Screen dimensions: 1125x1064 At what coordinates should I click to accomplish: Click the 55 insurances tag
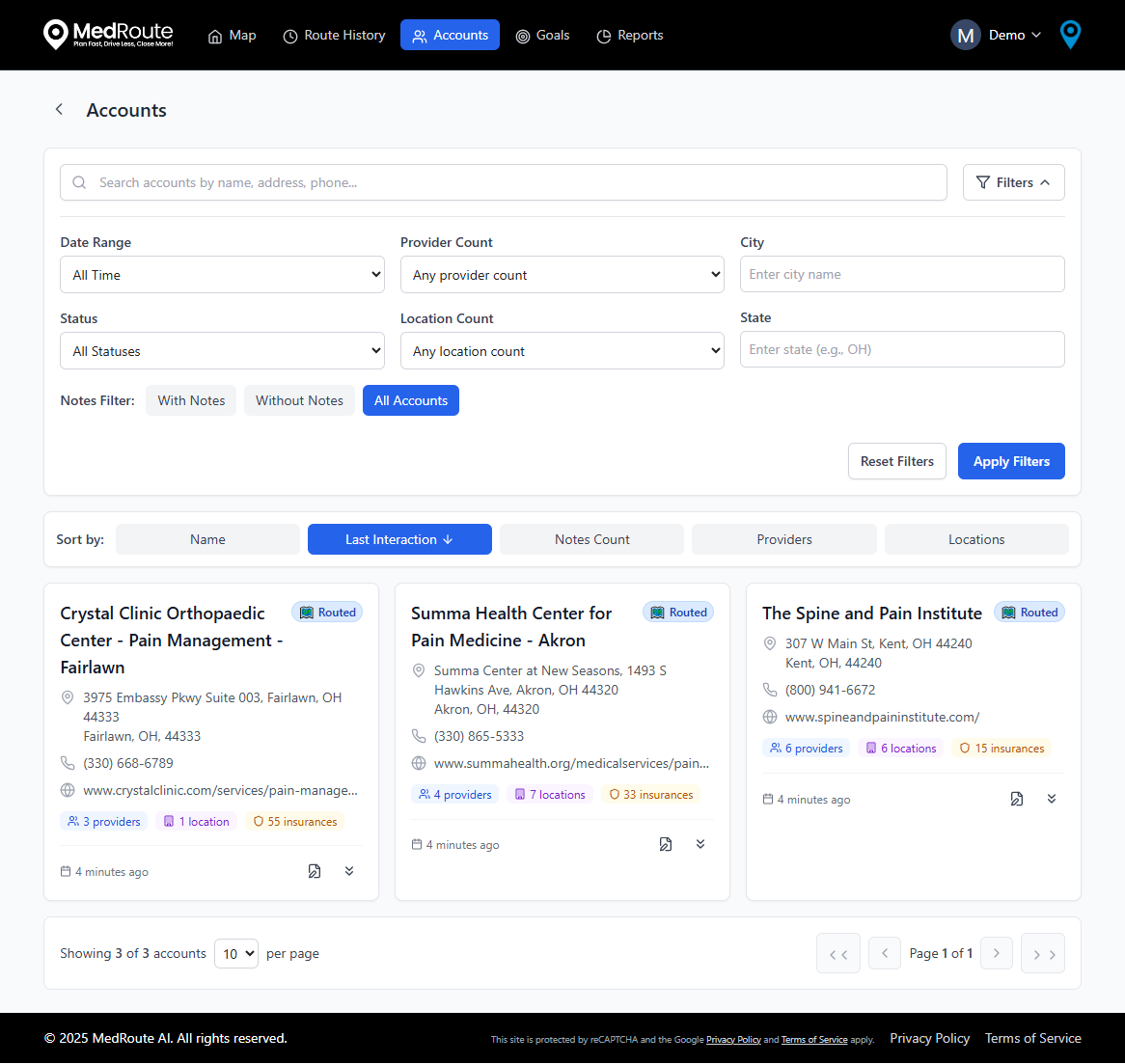pyautogui.click(x=295, y=822)
